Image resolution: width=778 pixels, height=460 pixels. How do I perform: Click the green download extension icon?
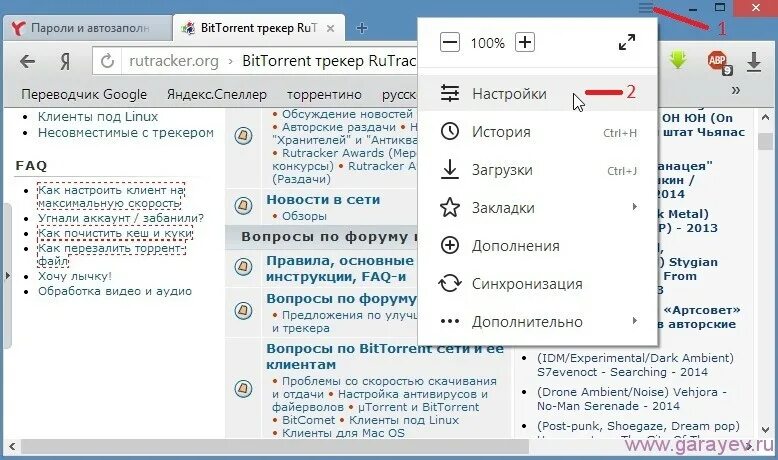(678, 61)
